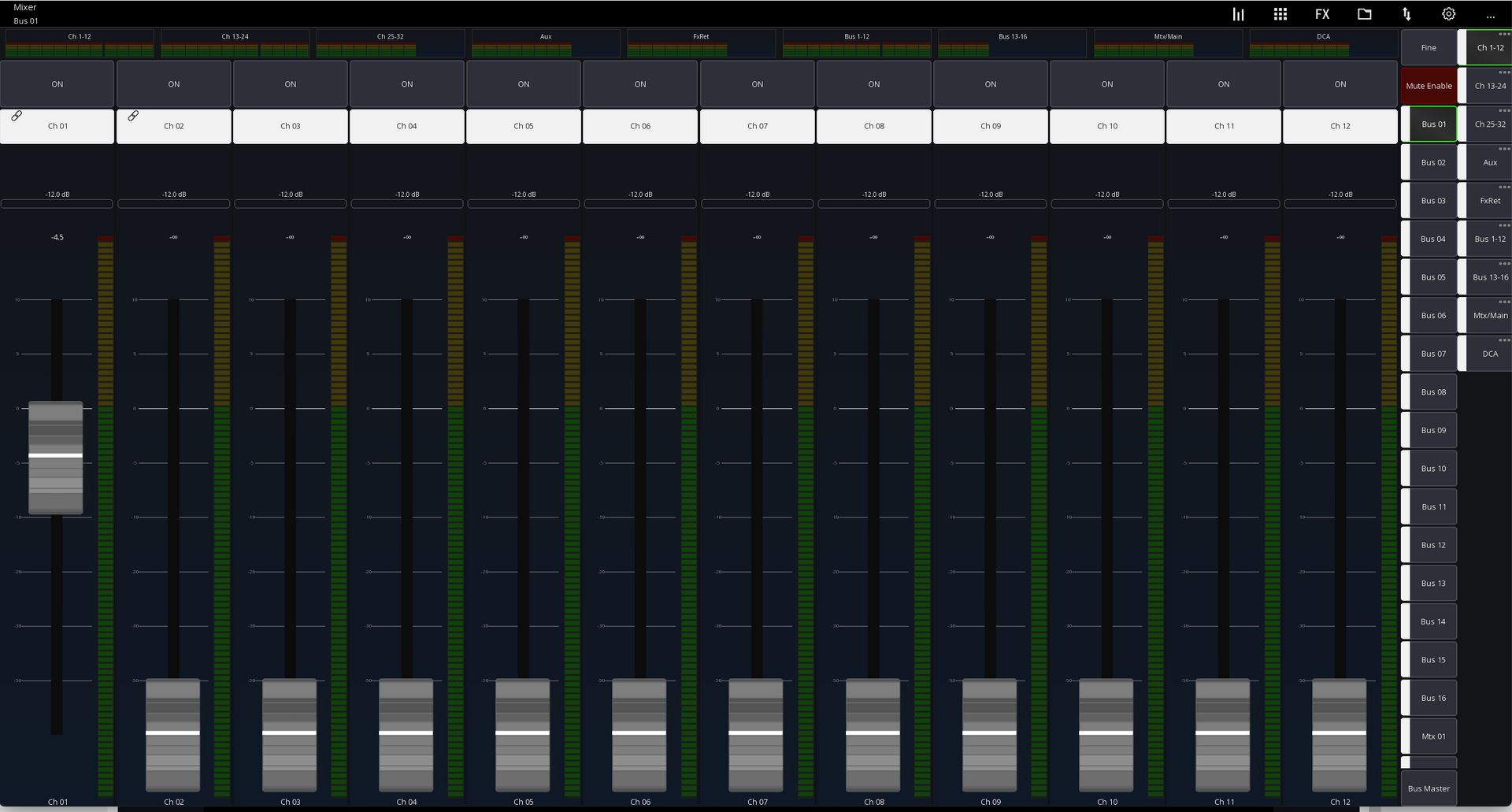The width and height of the screenshot is (1512, 812).
Task: Open the dots menu on Ch 1-12 layer
Action: [x=1504, y=34]
